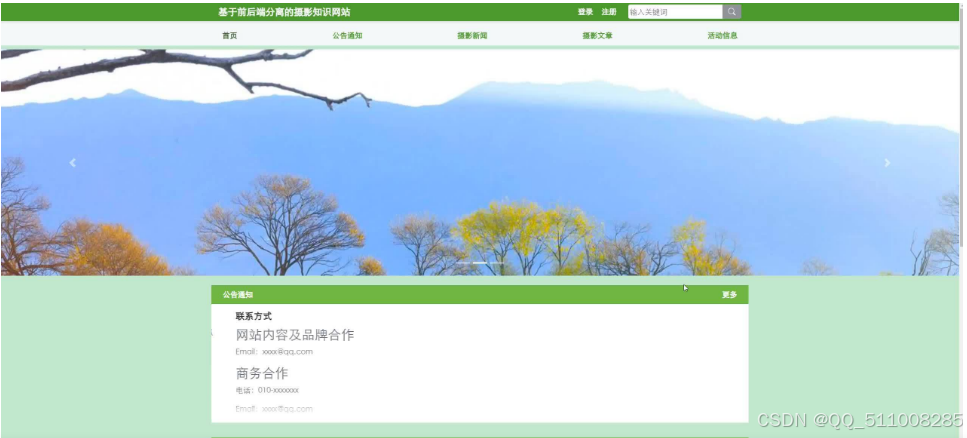Open the 注册 register link
Screen dimensions: 967x438
click(609, 12)
